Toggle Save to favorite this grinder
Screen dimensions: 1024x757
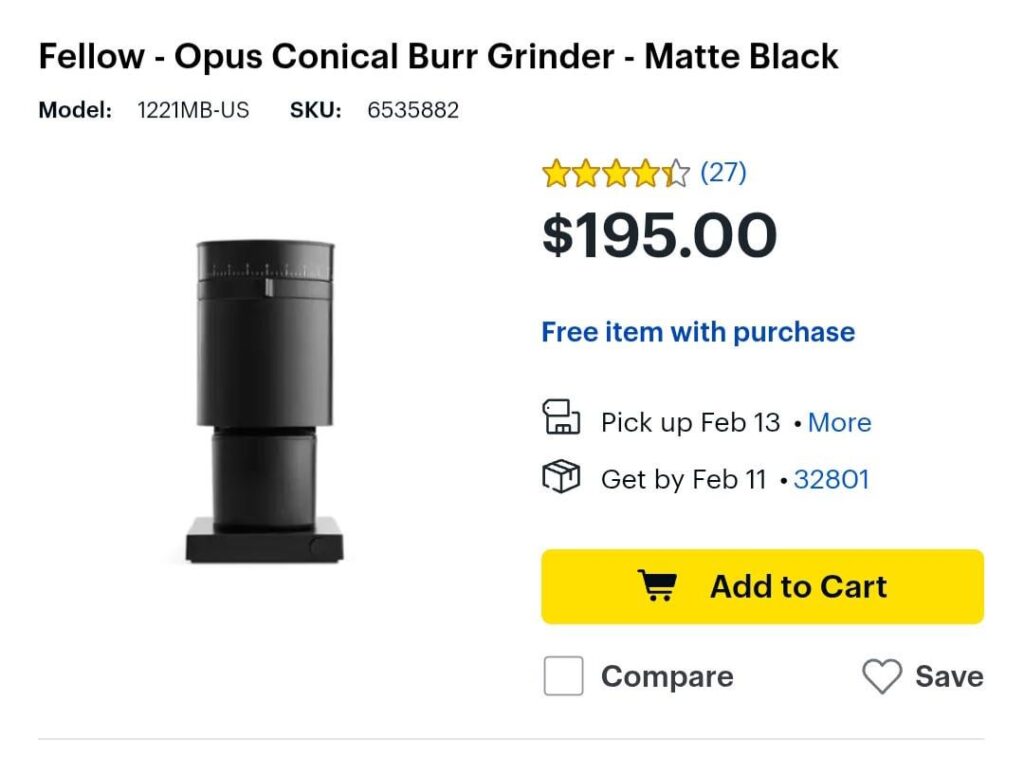pos(948,676)
